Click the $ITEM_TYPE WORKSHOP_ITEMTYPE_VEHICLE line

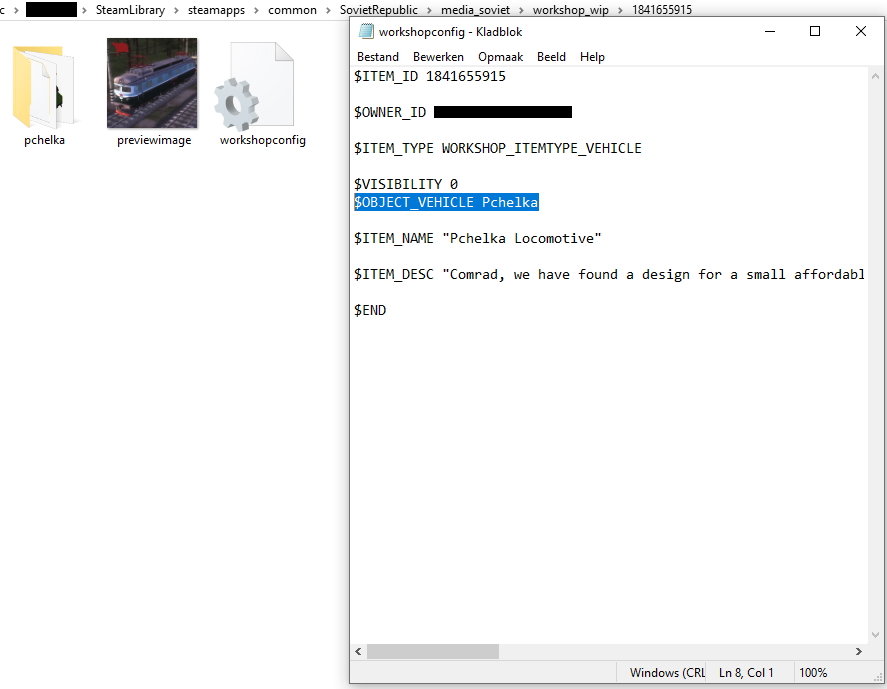click(x=498, y=148)
